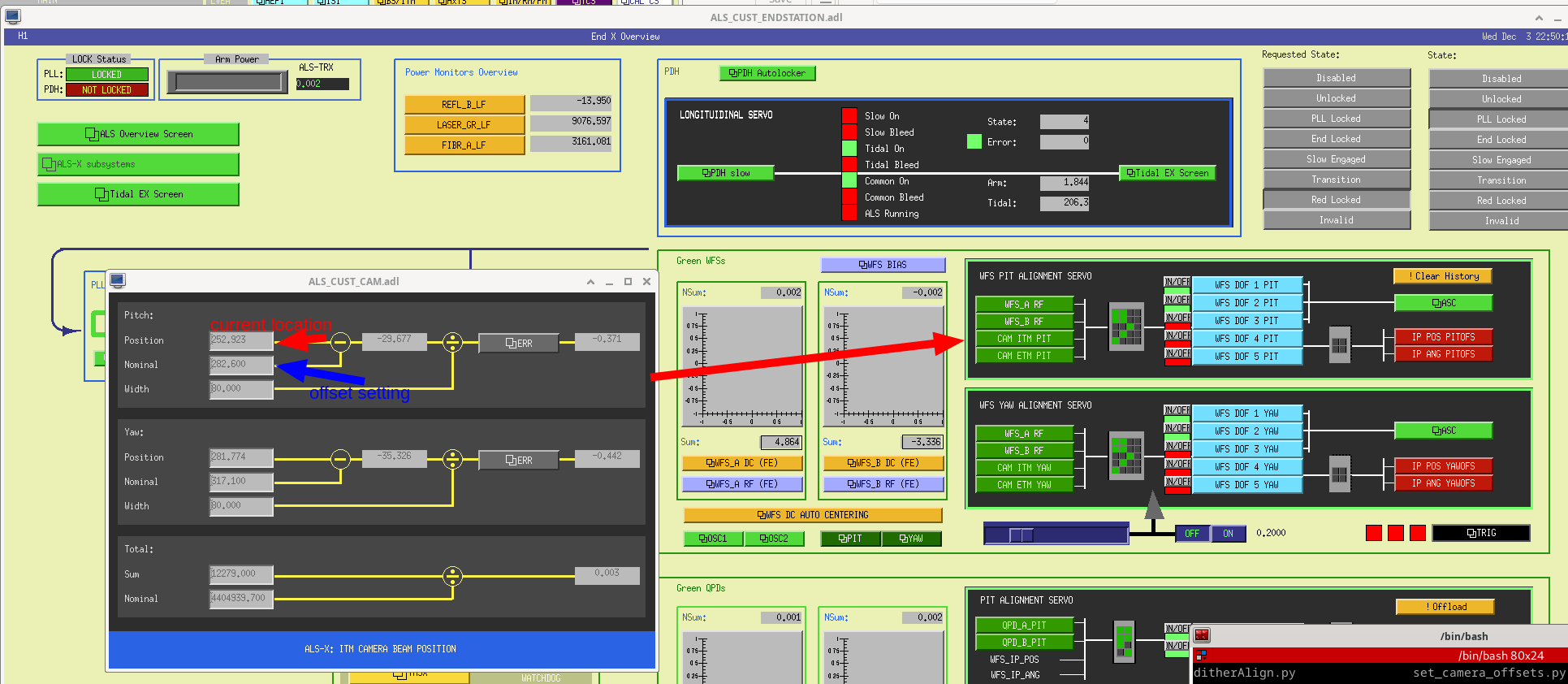Select End Locked under Requested State

(1336, 139)
